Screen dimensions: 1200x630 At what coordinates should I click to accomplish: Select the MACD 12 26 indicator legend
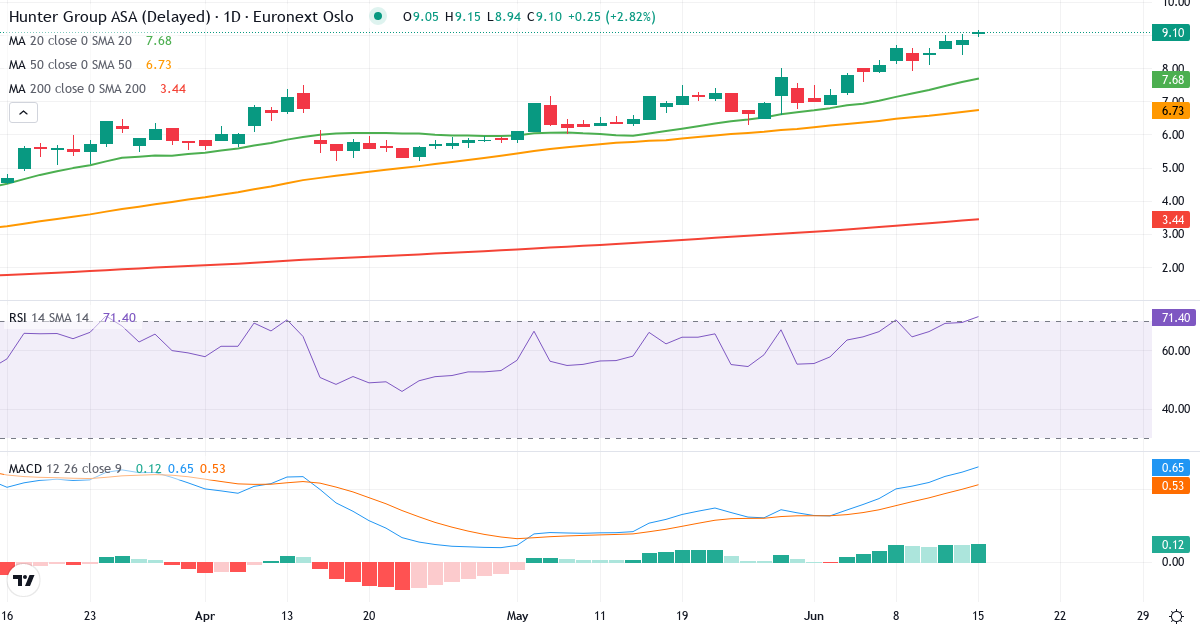pos(65,469)
